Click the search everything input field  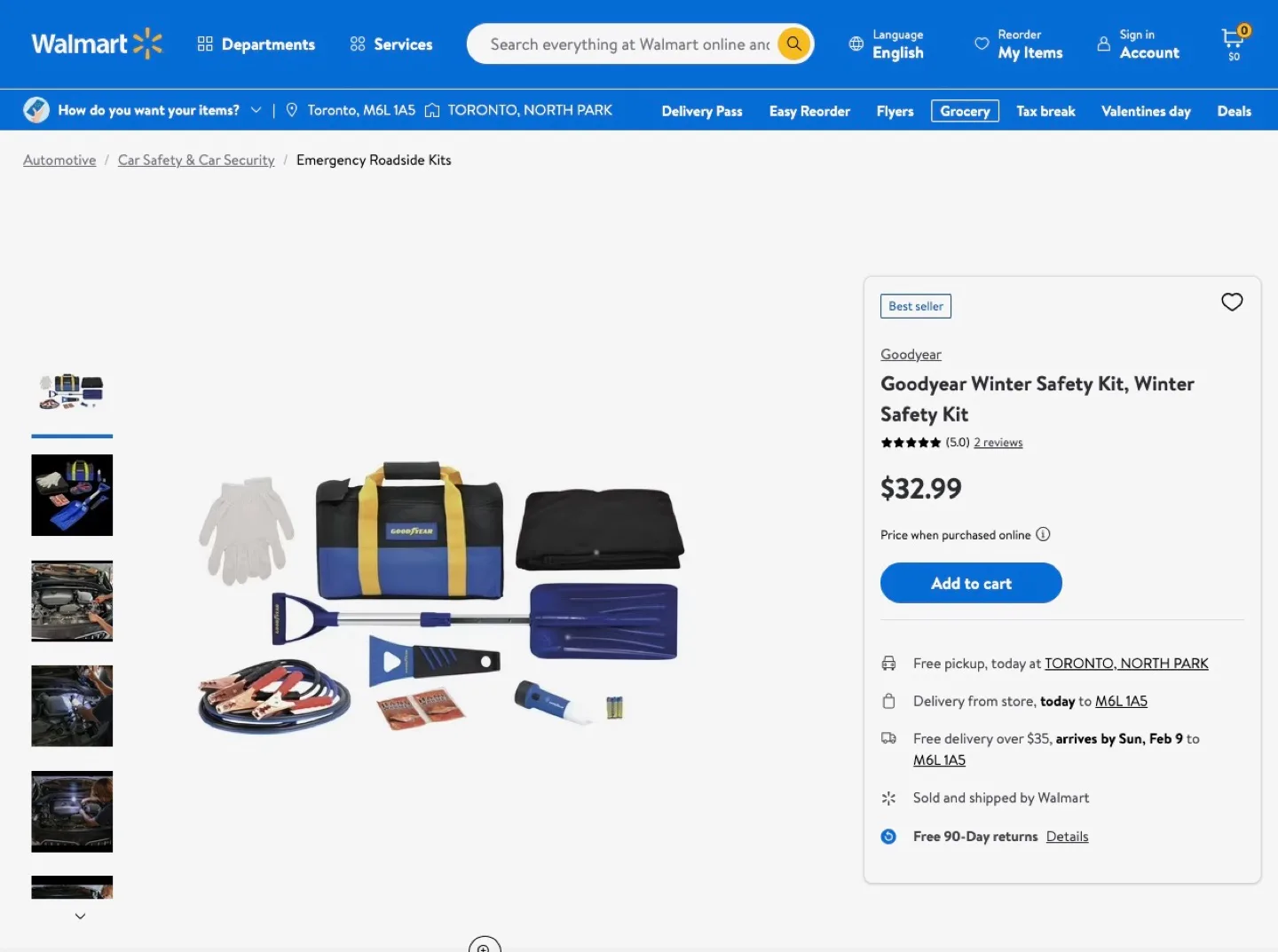(x=630, y=43)
